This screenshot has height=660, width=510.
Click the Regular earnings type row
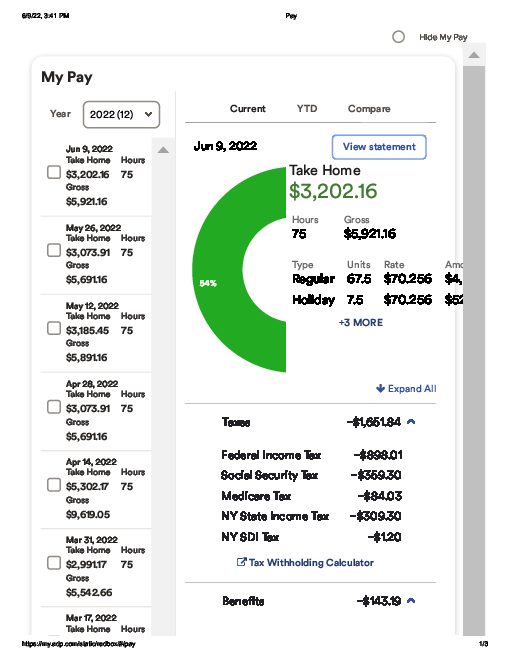pos(377,279)
